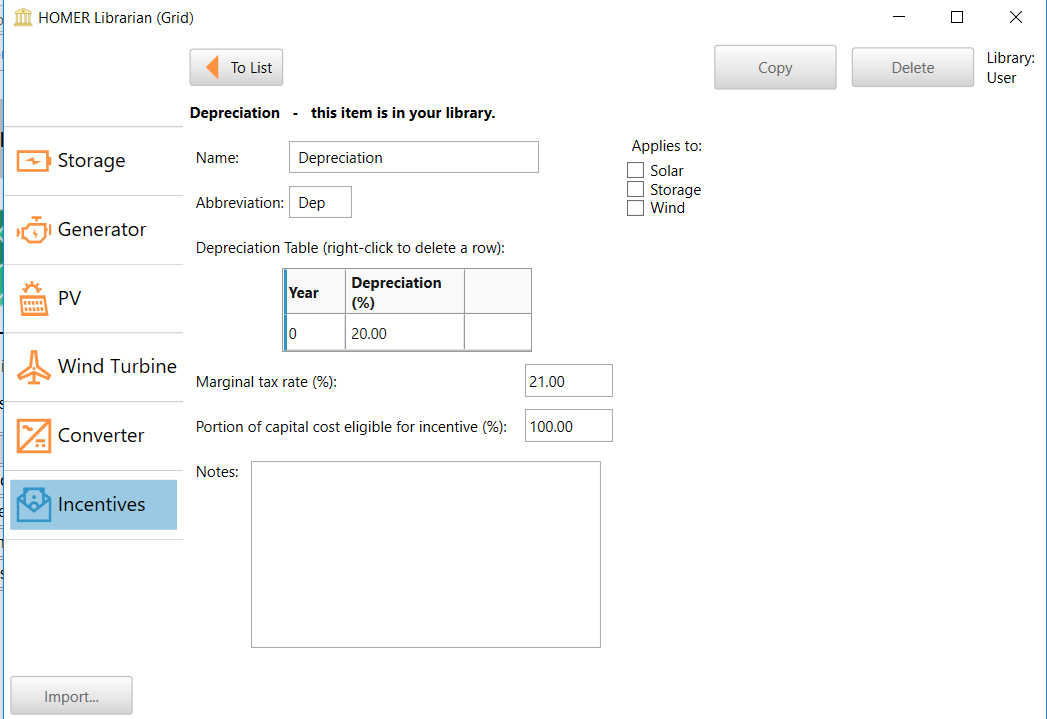Select the Abbreviation field showing Dep
The image size is (1047, 719).
coord(320,202)
